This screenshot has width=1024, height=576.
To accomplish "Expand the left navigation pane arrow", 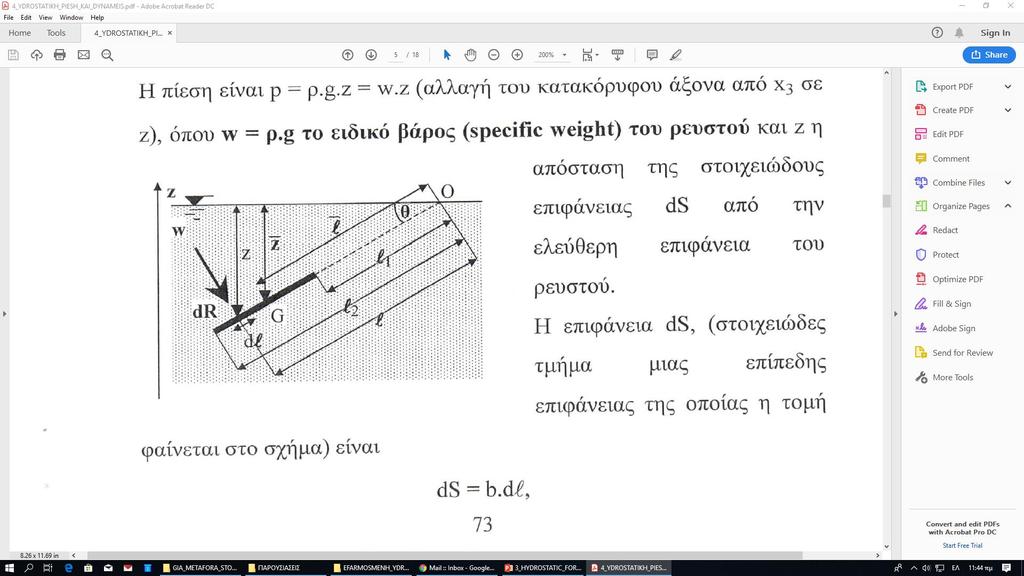I will tap(5, 313).
